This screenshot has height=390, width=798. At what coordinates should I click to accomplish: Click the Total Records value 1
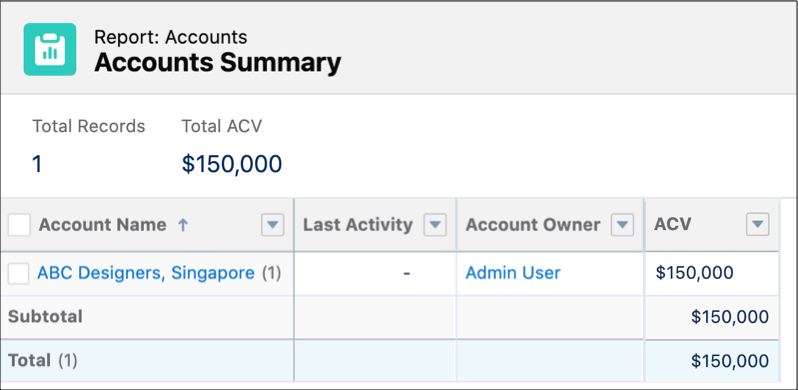pos(37,164)
